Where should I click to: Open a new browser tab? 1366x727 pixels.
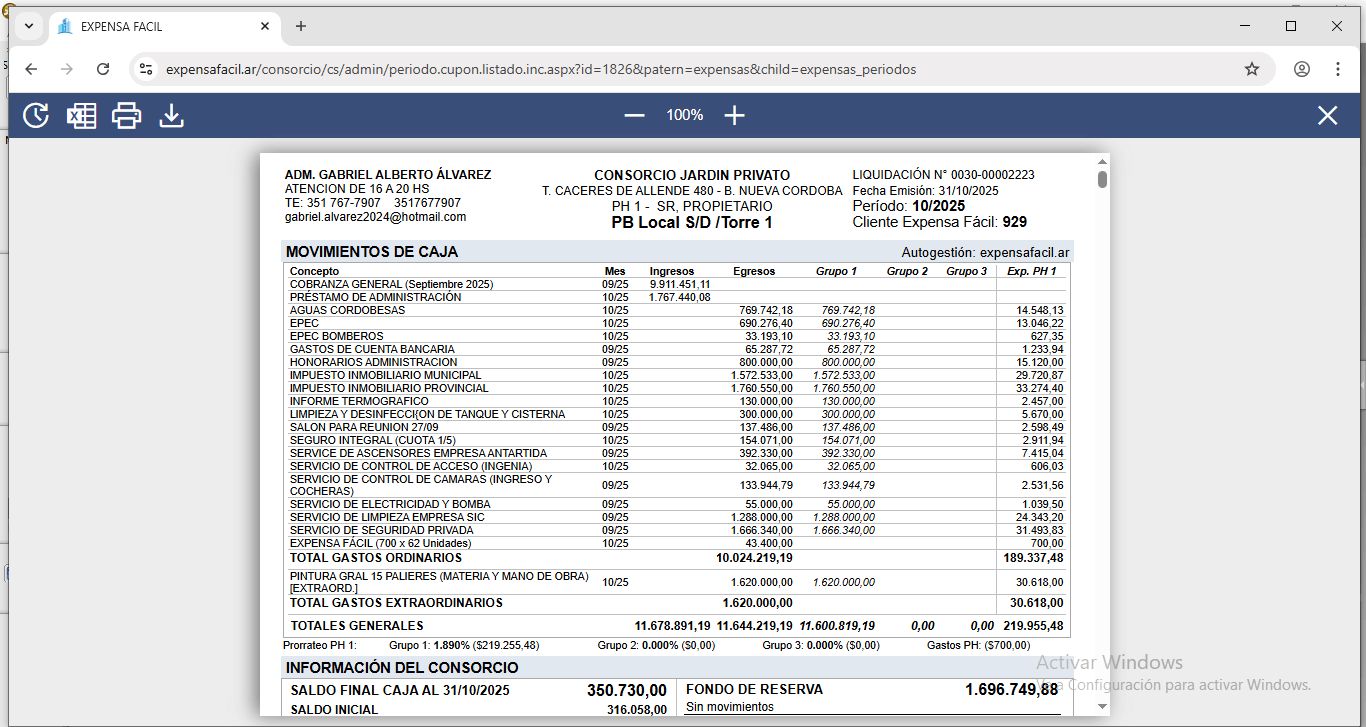click(x=301, y=26)
